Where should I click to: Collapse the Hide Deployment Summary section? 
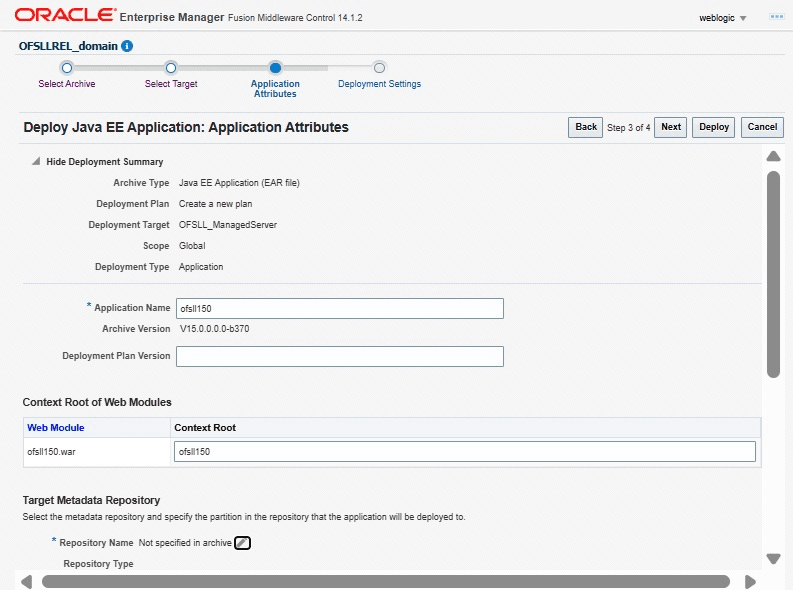coord(36,161)
